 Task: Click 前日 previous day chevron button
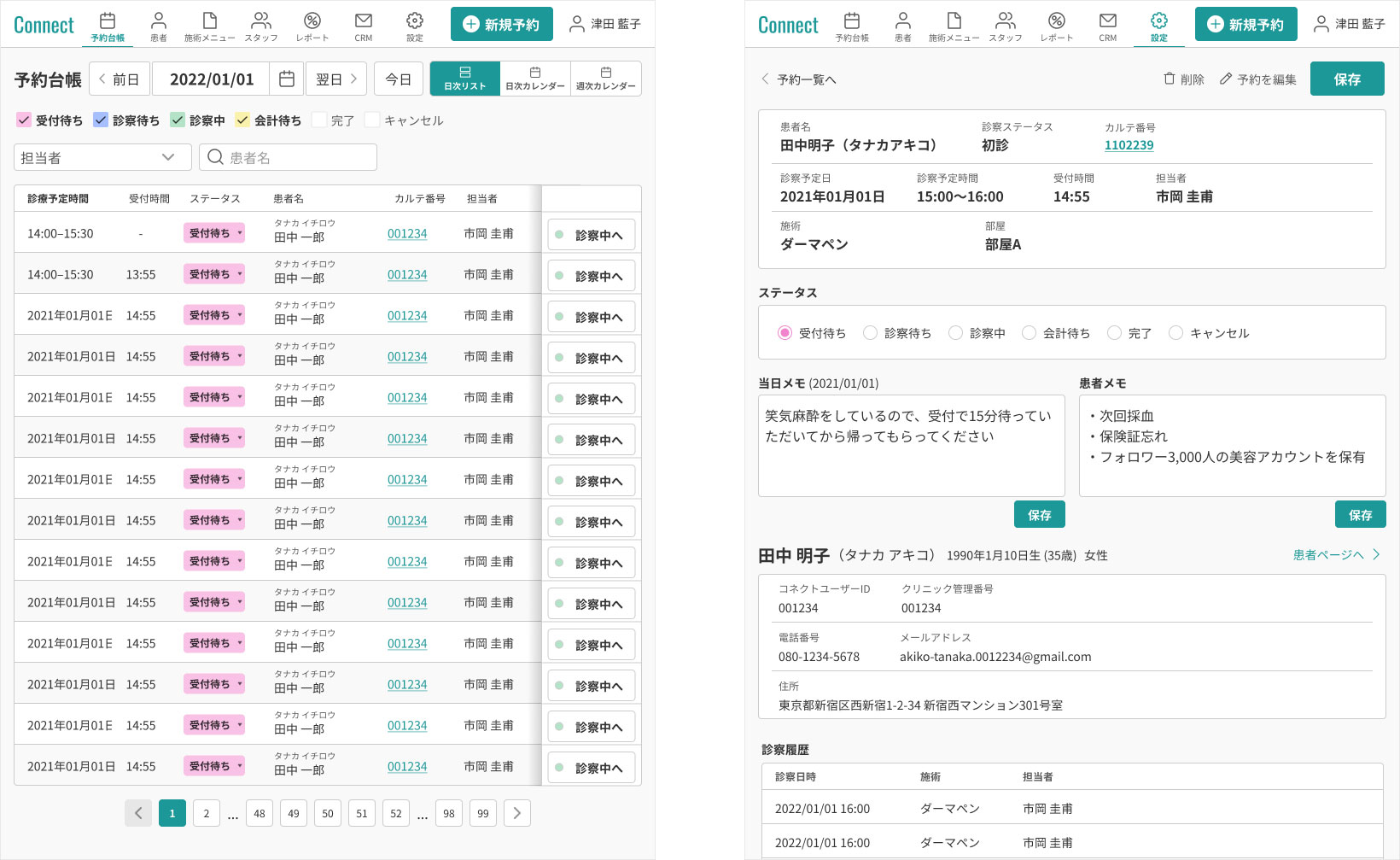119,79
